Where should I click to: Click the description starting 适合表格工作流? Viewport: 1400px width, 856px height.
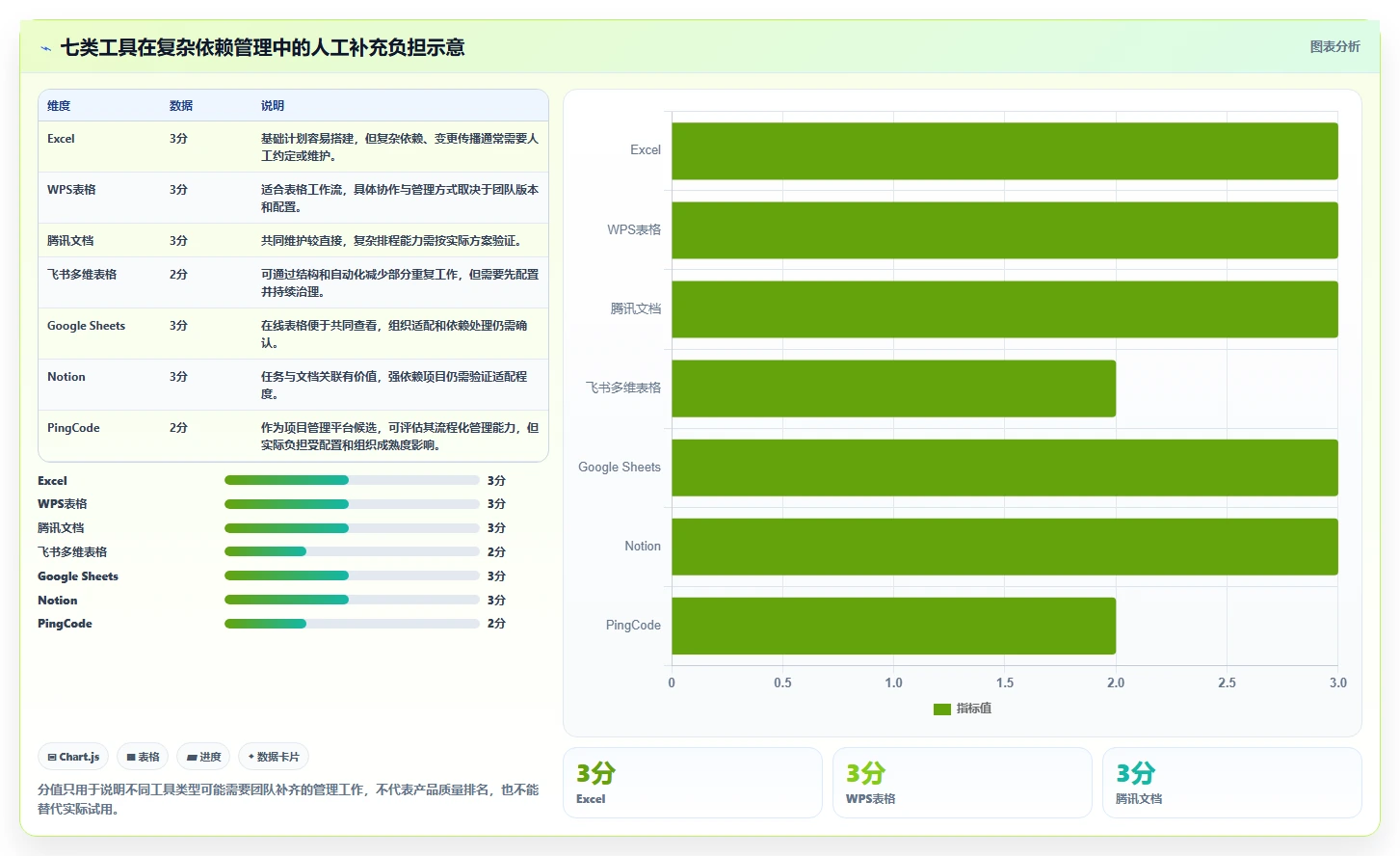(x=400, y=199)
